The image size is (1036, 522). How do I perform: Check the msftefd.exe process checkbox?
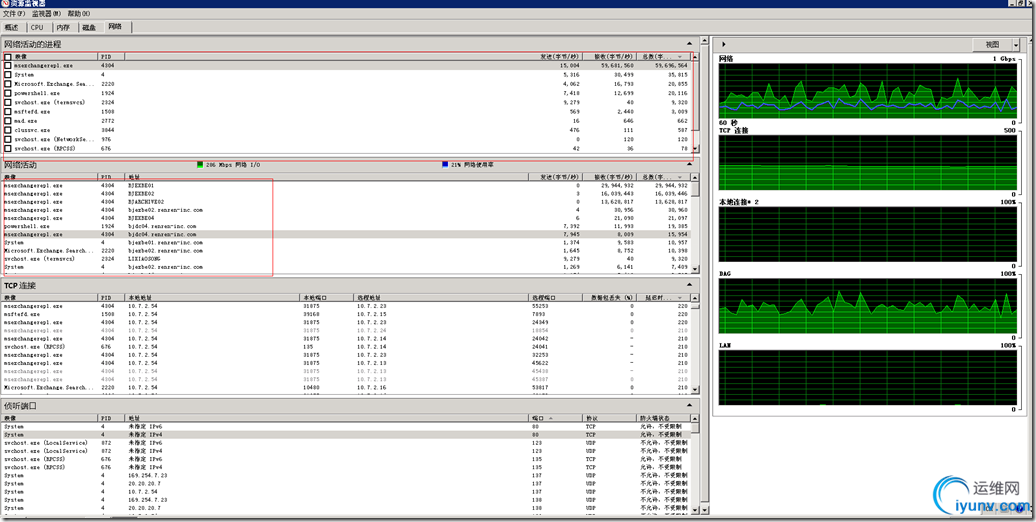(8, 112)
